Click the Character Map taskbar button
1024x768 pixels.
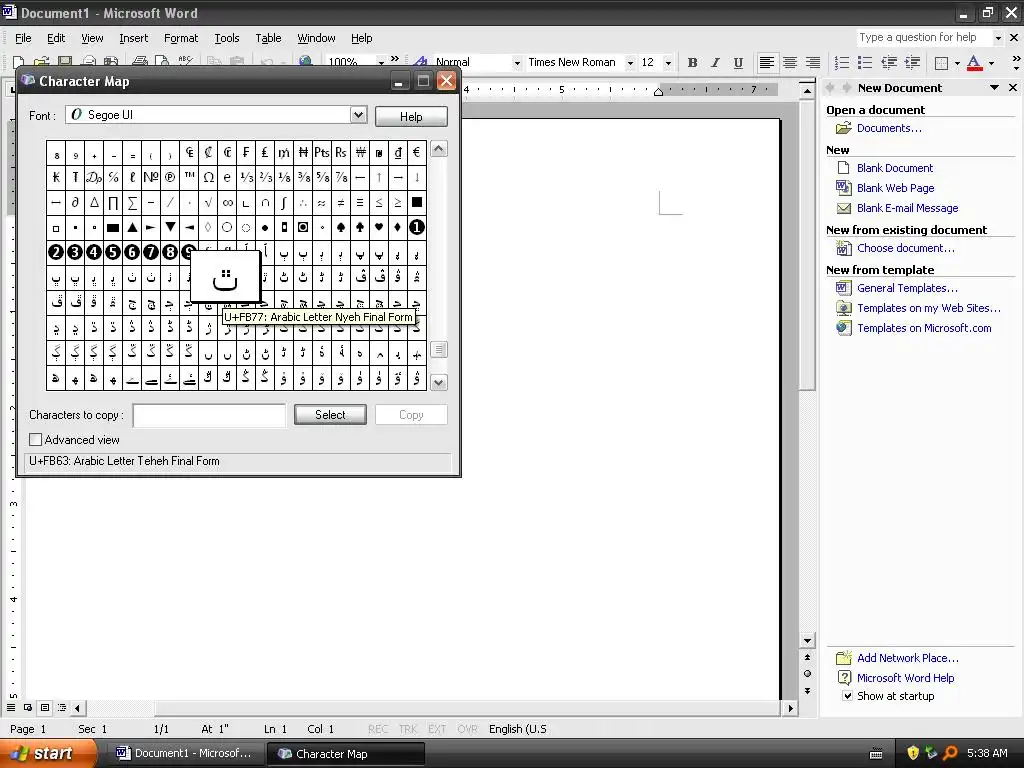coord(345,754)
